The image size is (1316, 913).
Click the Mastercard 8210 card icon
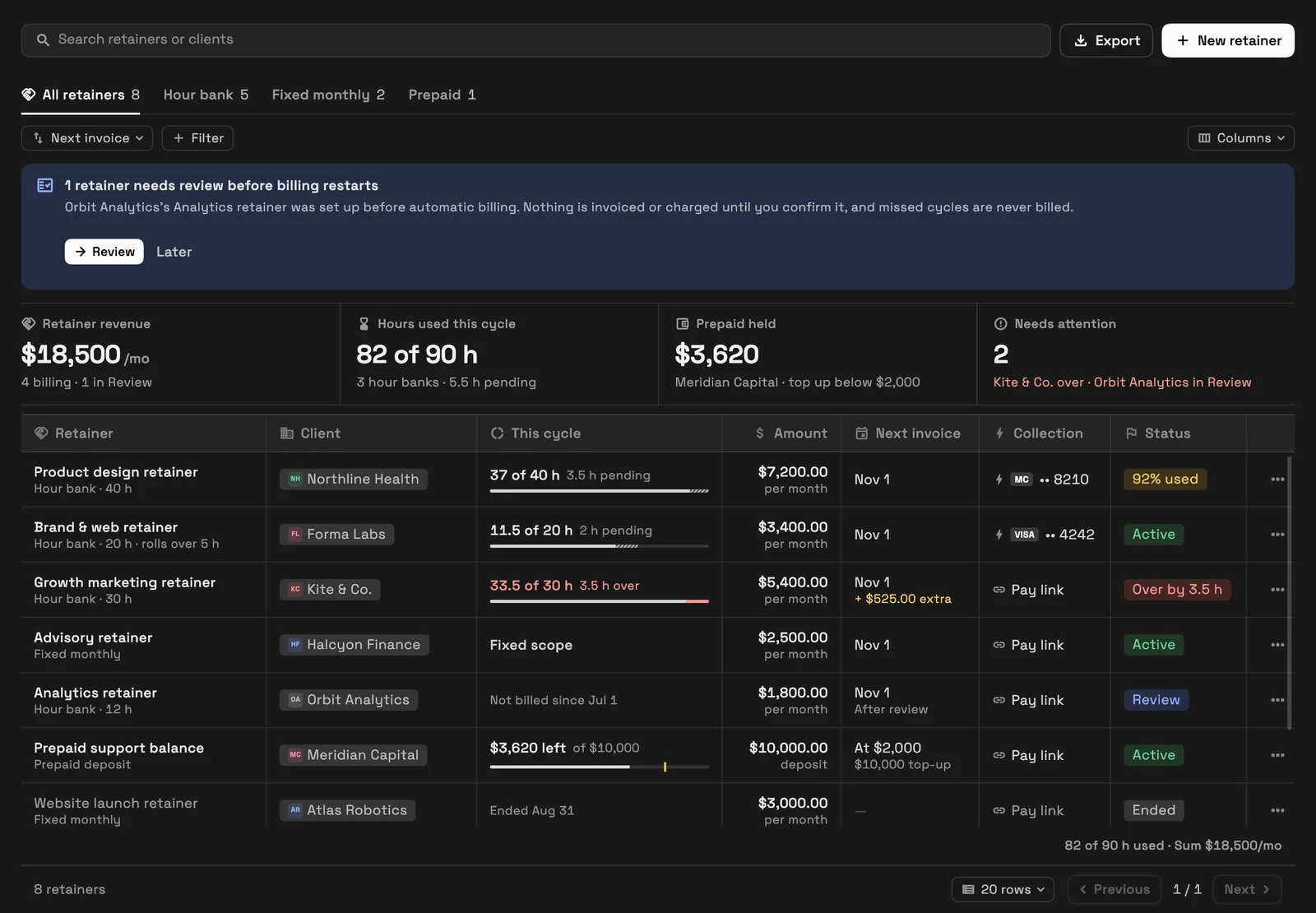[x=1022, y=480]
